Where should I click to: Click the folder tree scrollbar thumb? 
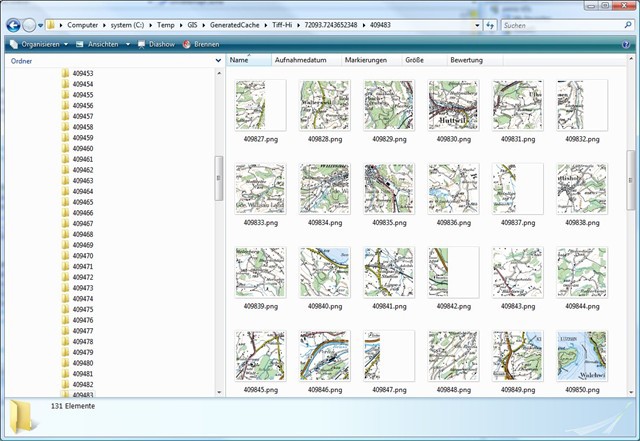click(x=219, y=178)
